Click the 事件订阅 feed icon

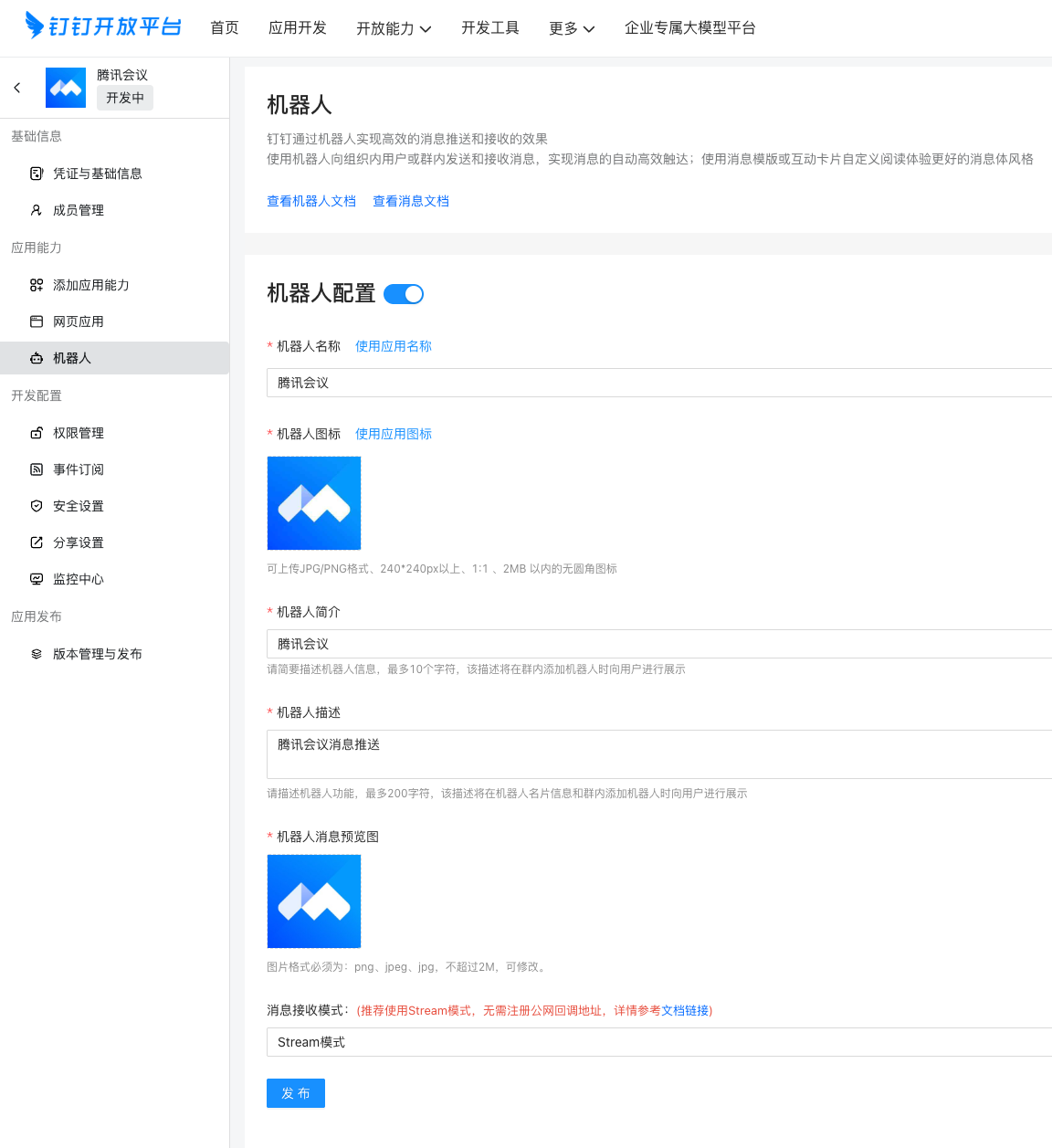point(37,469)
